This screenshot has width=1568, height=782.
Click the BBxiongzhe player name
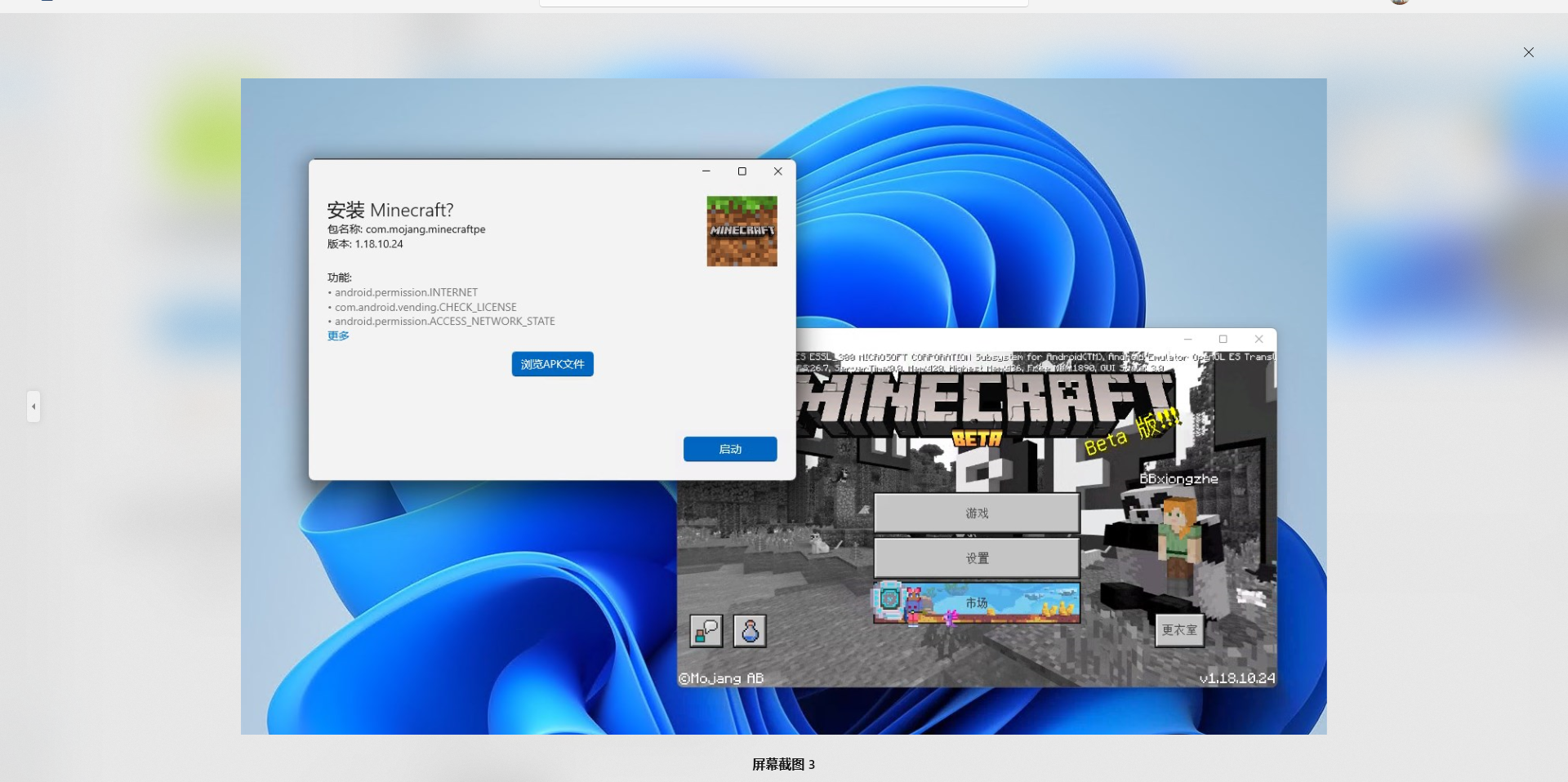[x=1178, y=479]
